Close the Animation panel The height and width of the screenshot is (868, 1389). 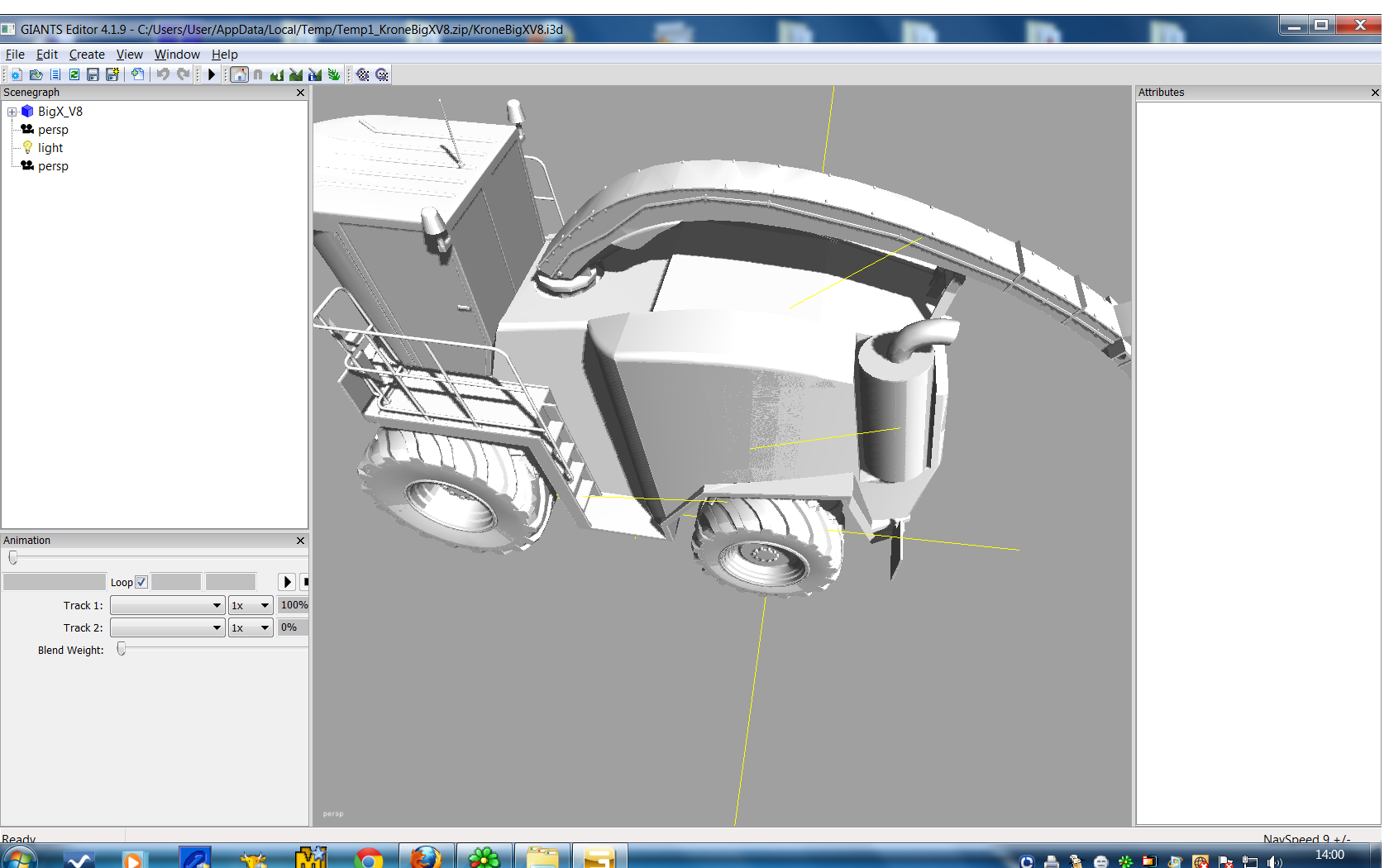coord(301,541)
